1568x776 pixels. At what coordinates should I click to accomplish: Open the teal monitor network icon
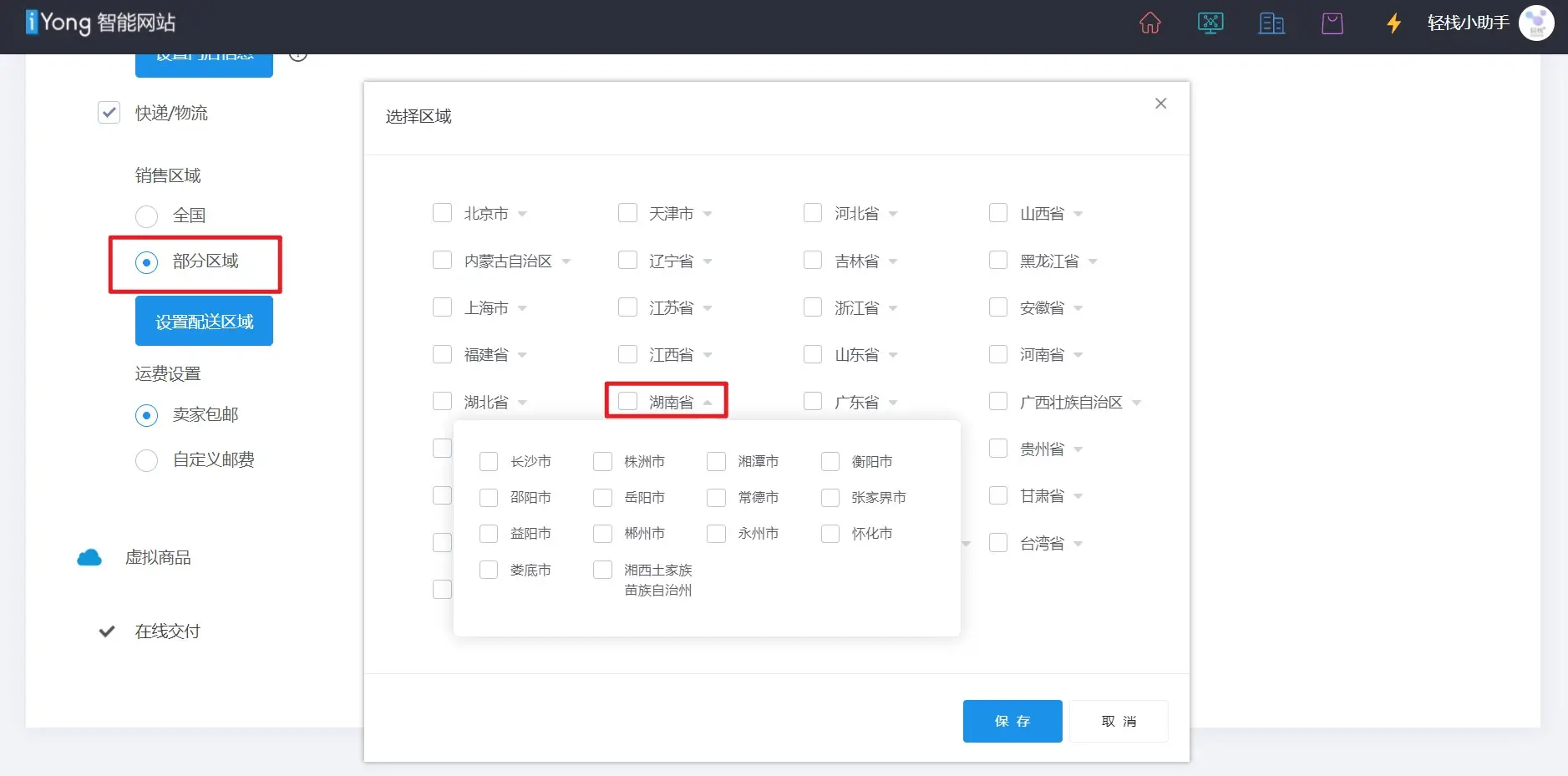pyautogui.click(x=1210, y=23)
